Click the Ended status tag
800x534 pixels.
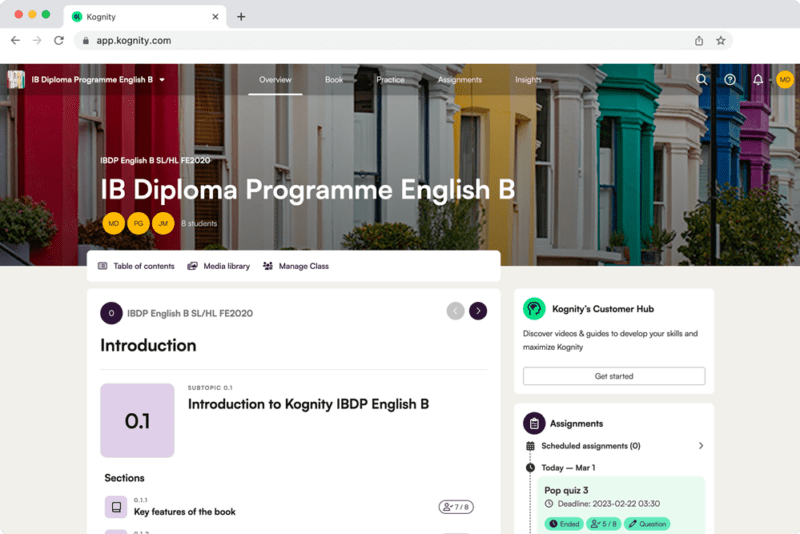[x=564, y=524]
